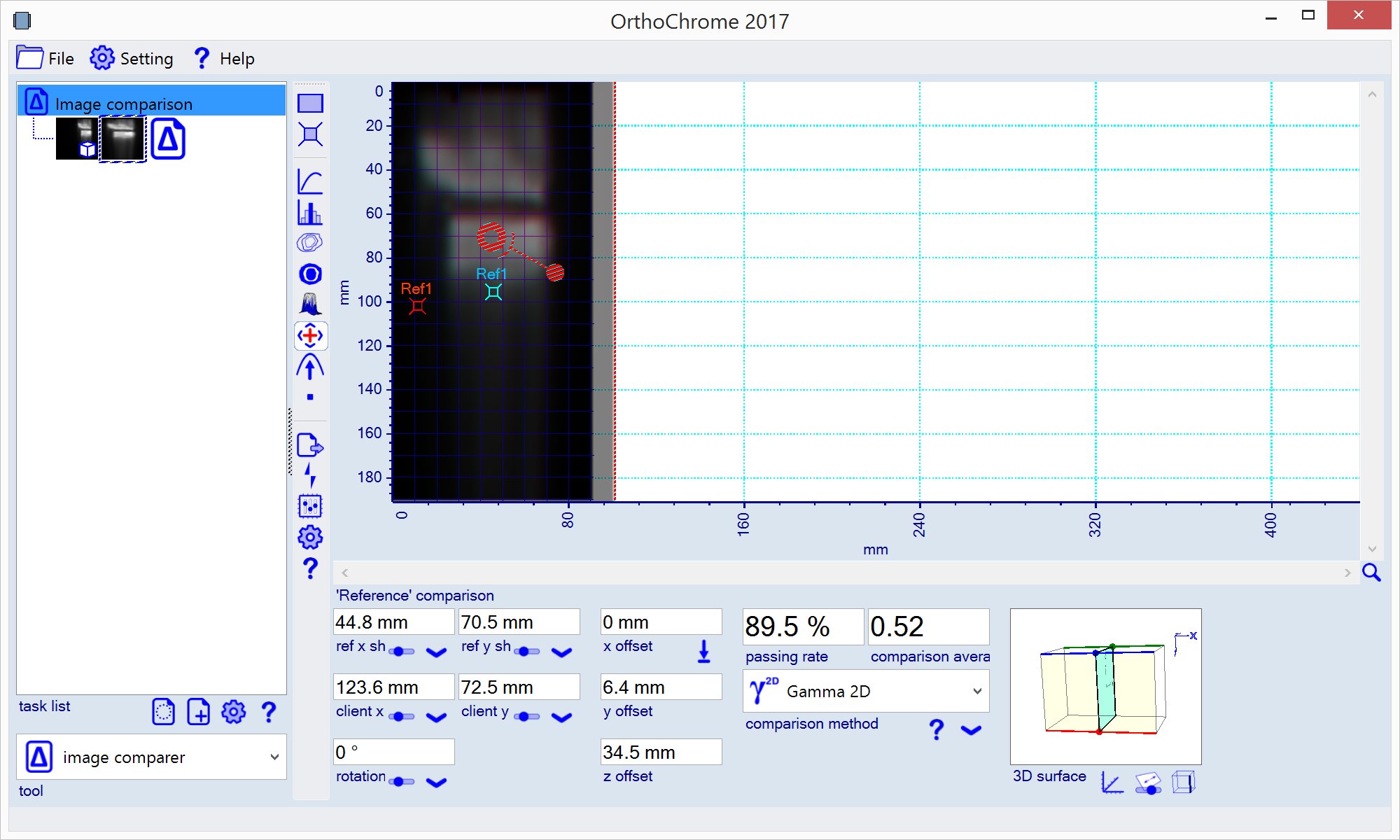Toggle the ref x shift slider switch

click(x=402, y=651)
